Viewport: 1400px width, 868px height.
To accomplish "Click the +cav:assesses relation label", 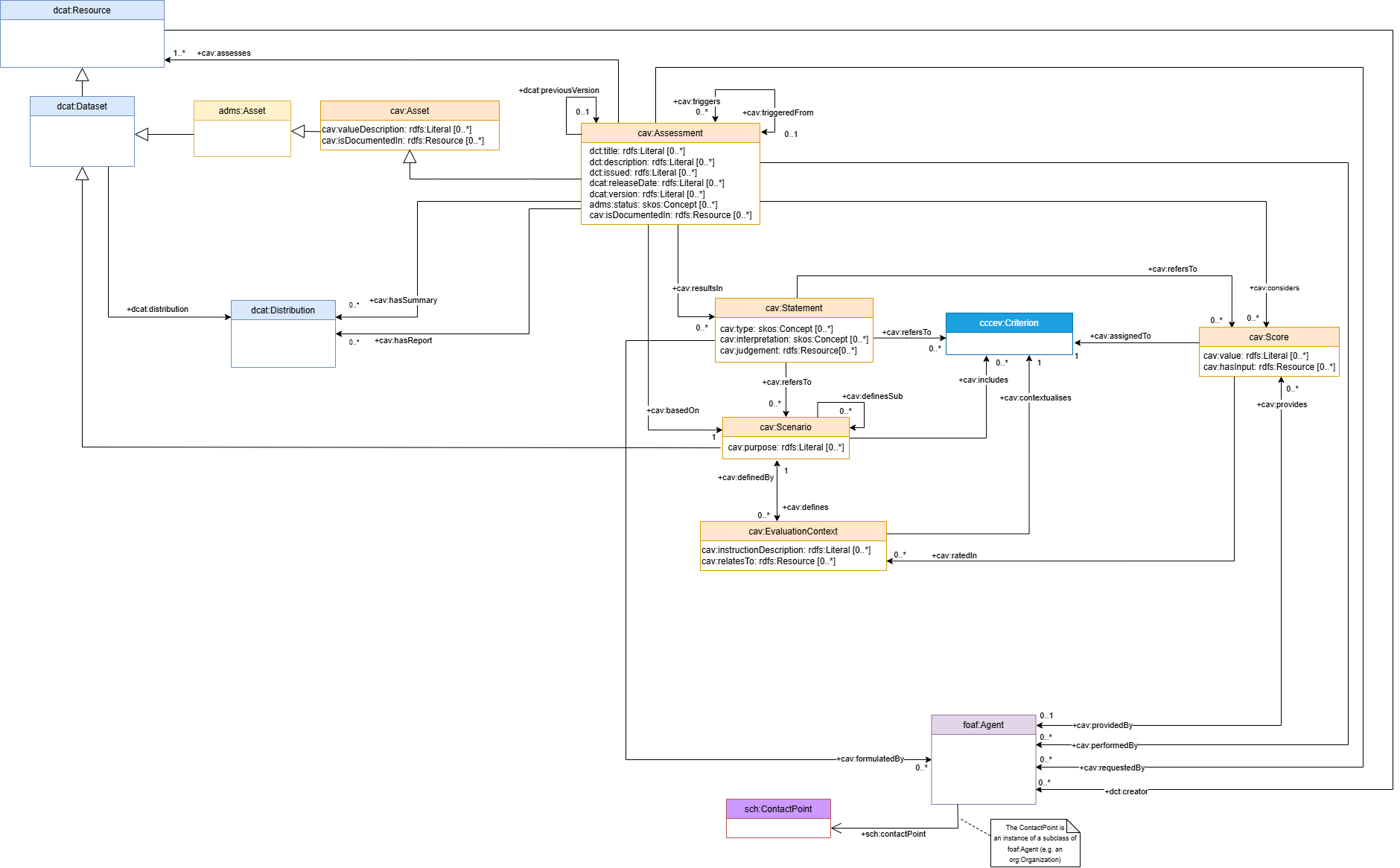I will point(223,54).
